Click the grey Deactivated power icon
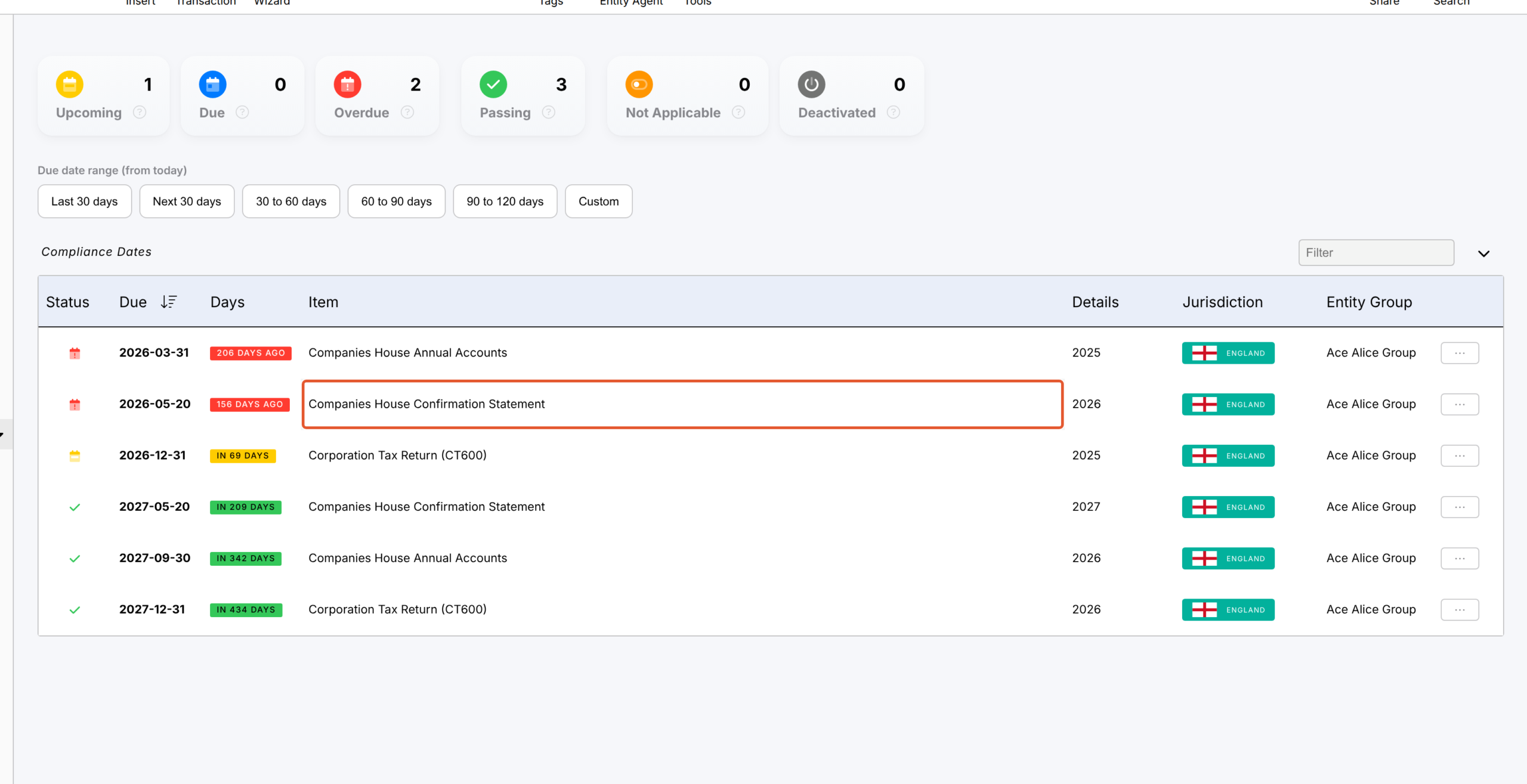 click(x=812, y=85)
